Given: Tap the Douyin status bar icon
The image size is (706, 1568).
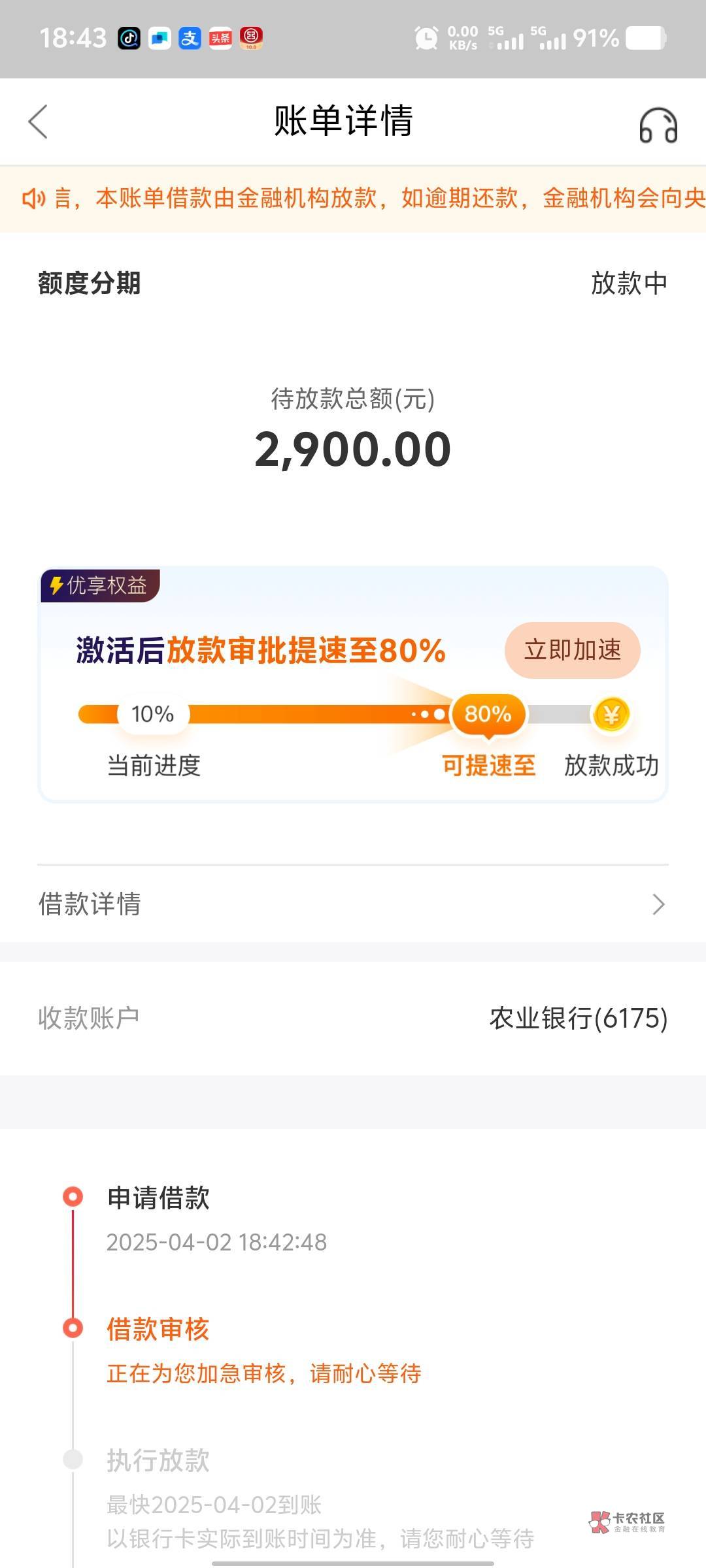Looking at the screenshot, I should point(129,39).
